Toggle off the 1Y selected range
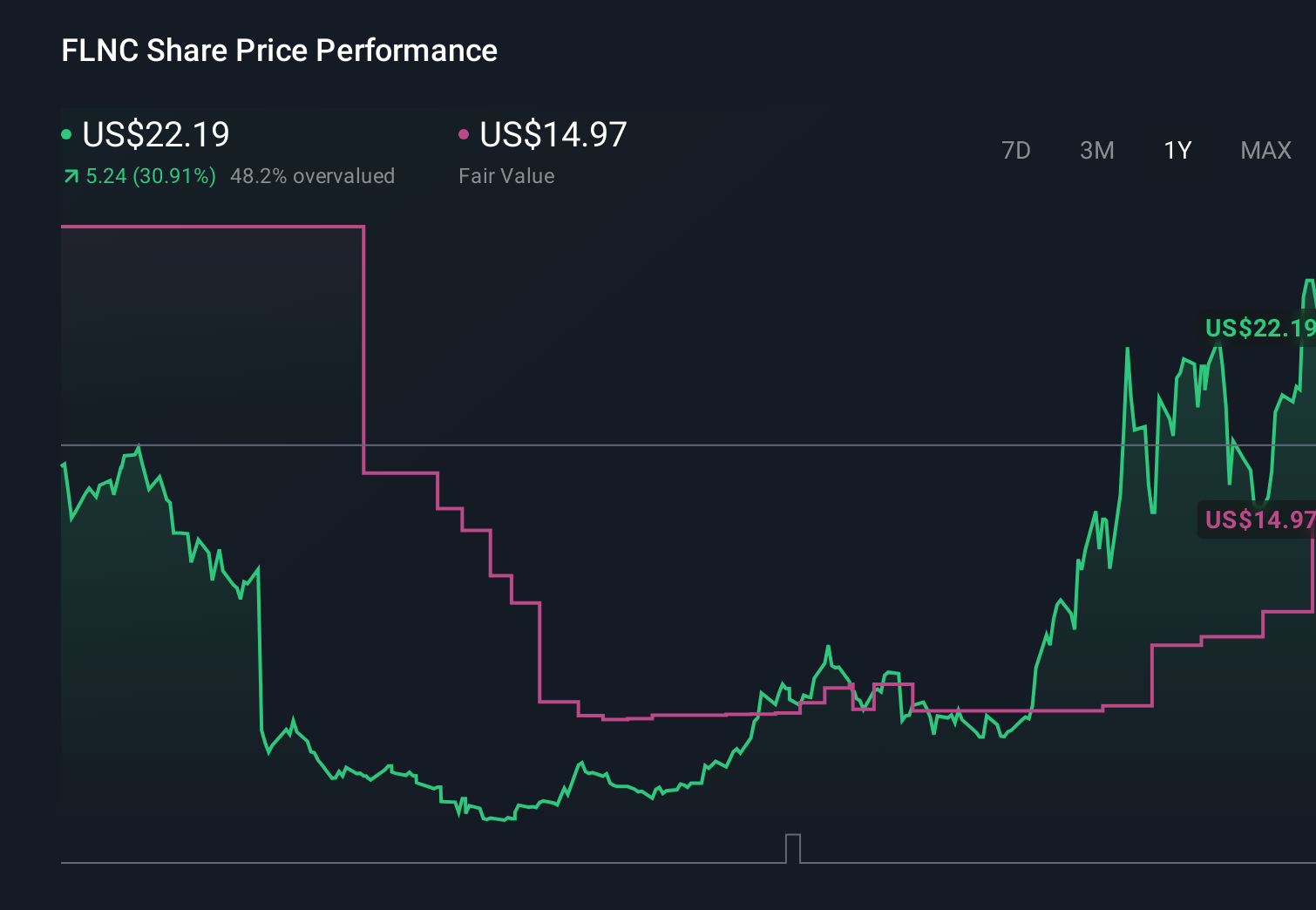The width and height of the screenshot is (1316, 910). 1177,150
